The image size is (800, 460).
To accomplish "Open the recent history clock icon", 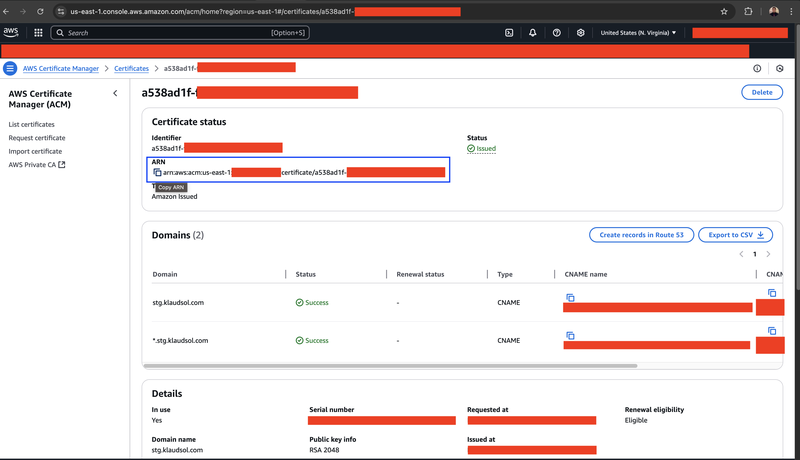I will click(x=780, y=68).
